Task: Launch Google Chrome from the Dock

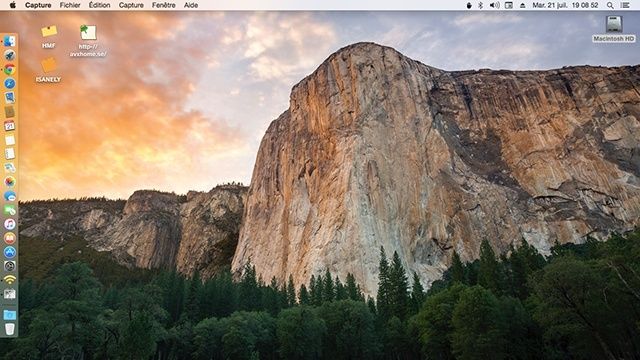Action: coord(9,69)
